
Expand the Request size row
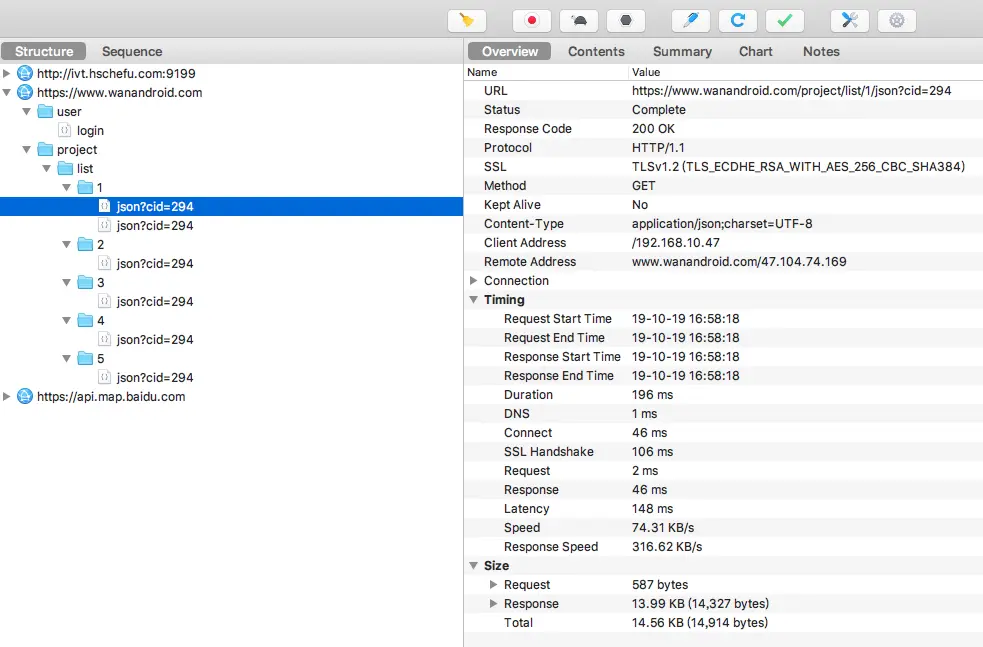pos(493,584)
